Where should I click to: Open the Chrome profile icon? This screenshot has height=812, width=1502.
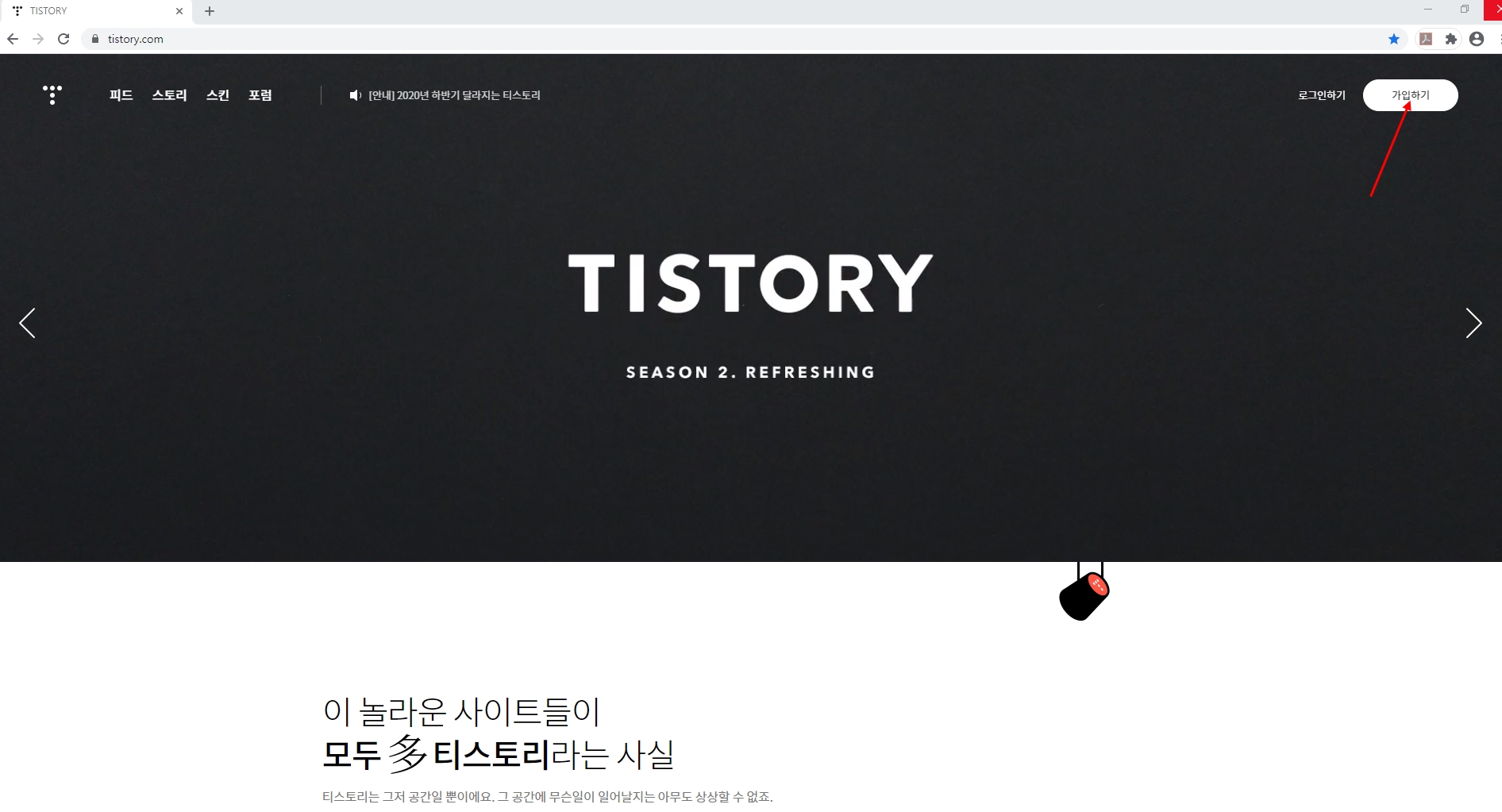tap(1477, 39)
